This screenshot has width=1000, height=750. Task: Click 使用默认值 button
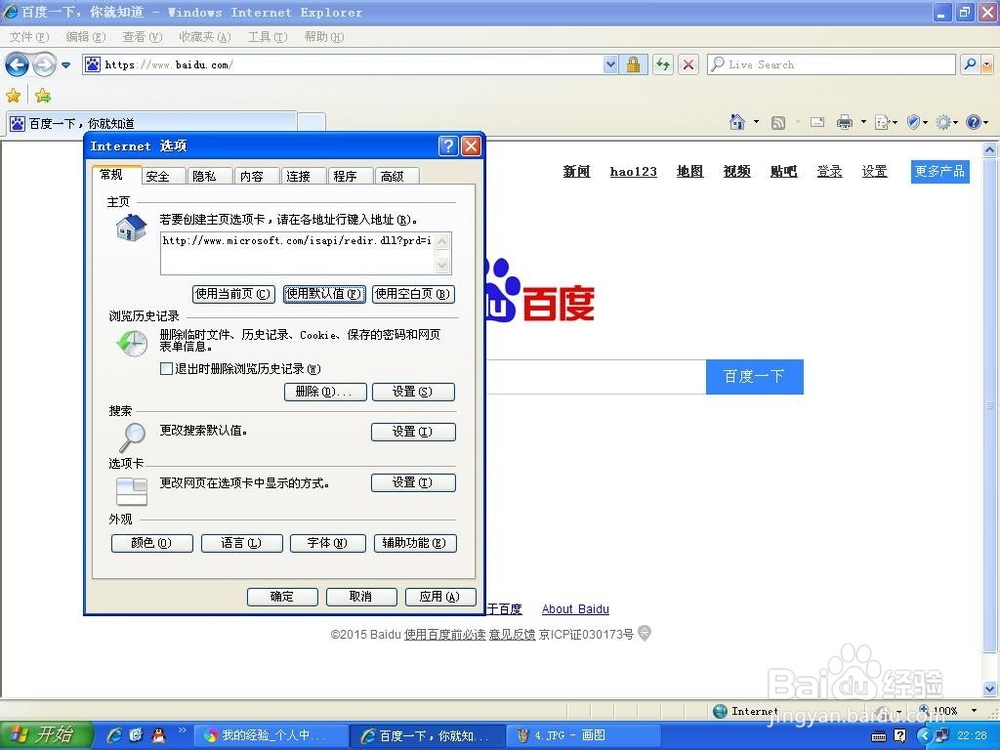324,294
